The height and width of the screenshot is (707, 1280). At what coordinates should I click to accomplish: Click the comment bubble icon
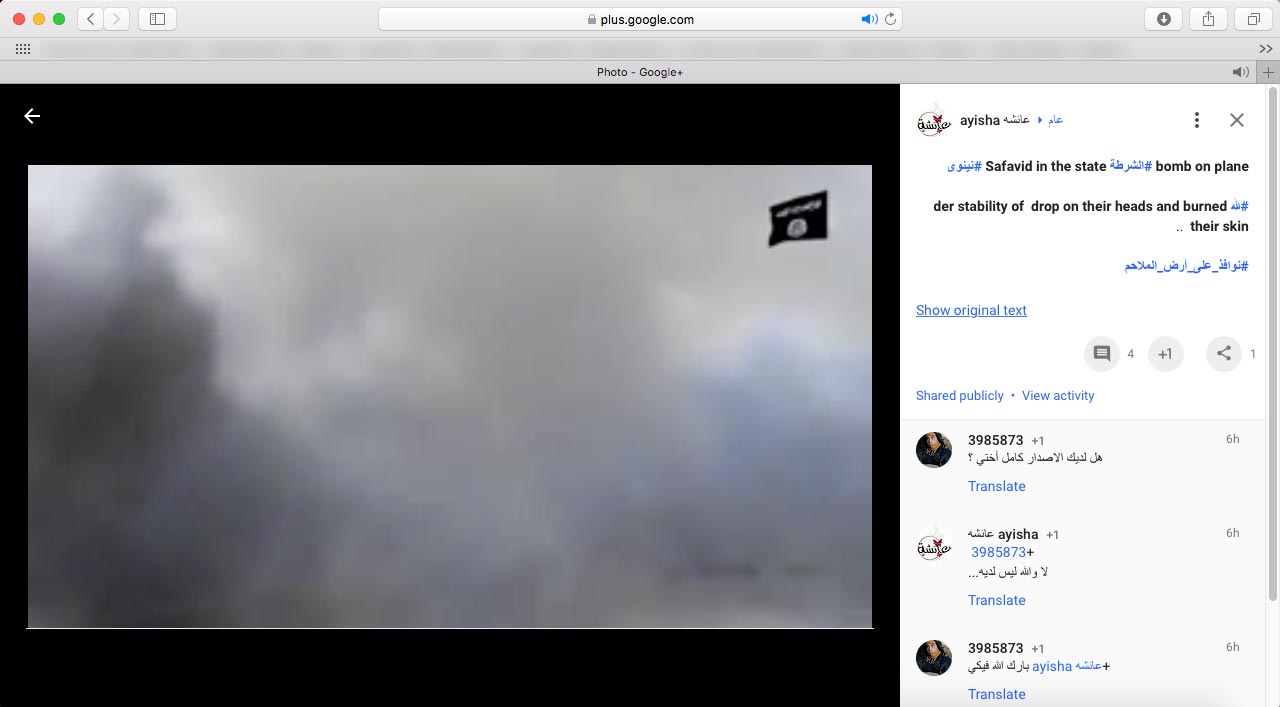tap(1102, 354)
